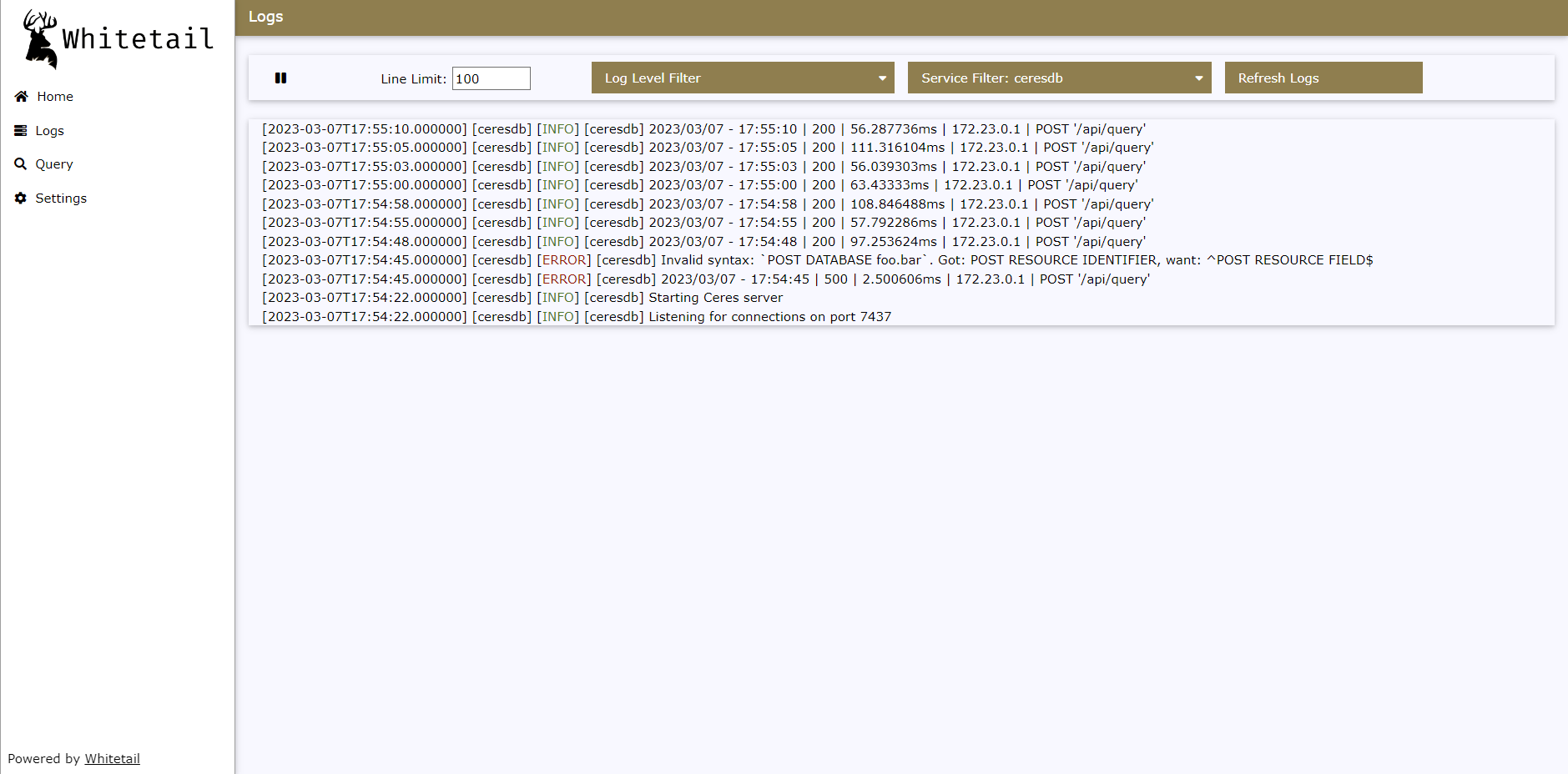Follow the Powered by Whitetail link
The width and height of the screenshot is (1568, 774).
tap(112, 759)
